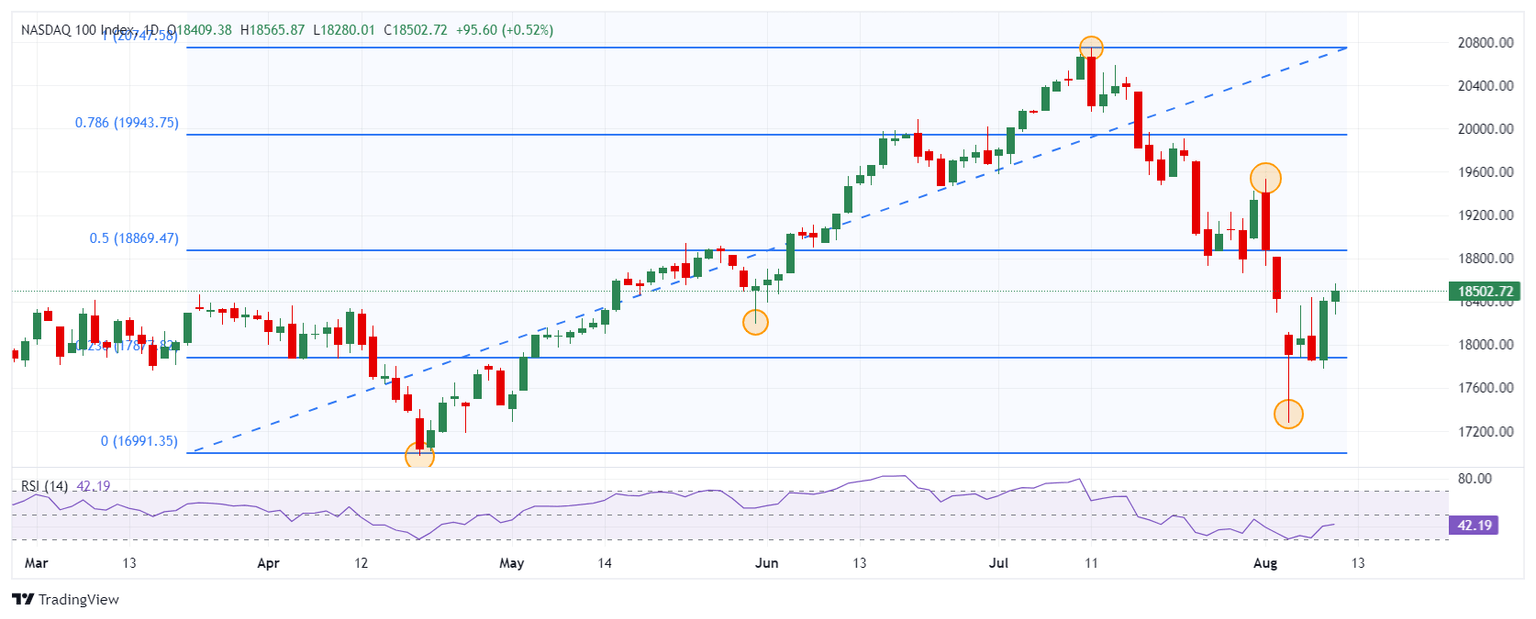Click the Aug label on the date axis
Image resolution: width=1536 pixels, height=619 pixels.
1264,563
